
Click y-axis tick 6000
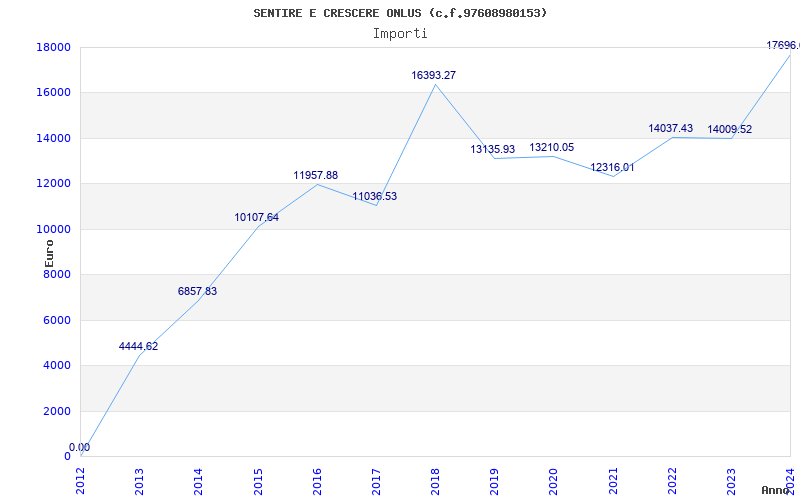coord(57,320)
